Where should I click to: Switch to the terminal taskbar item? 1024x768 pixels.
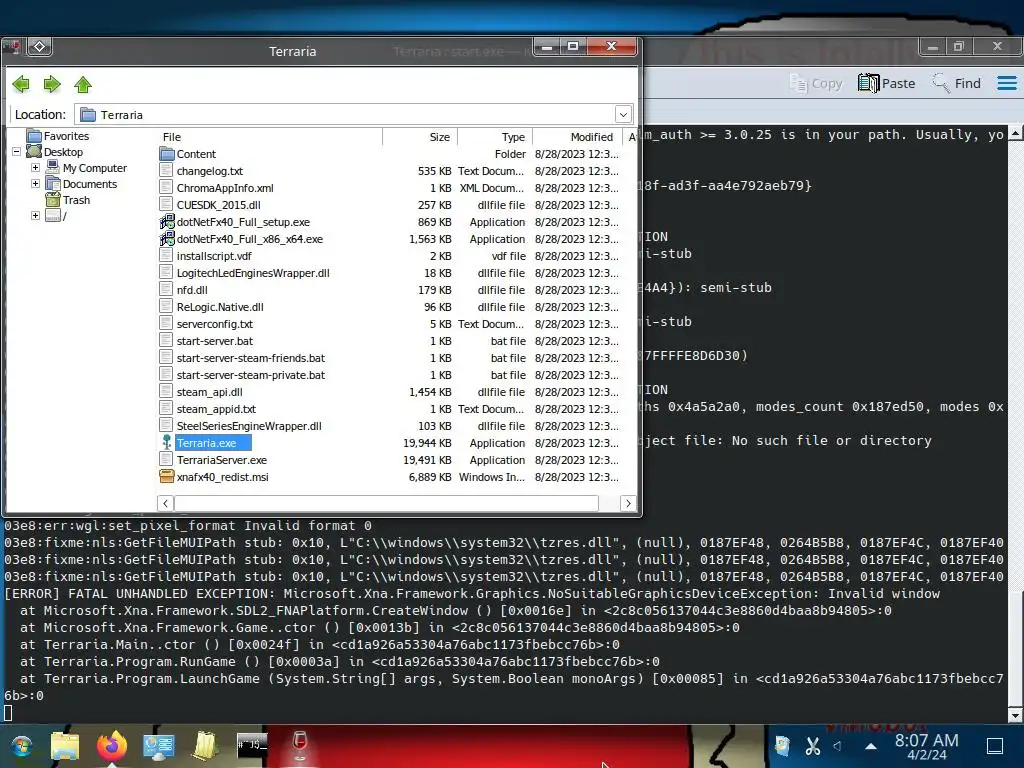click(252, 745)
